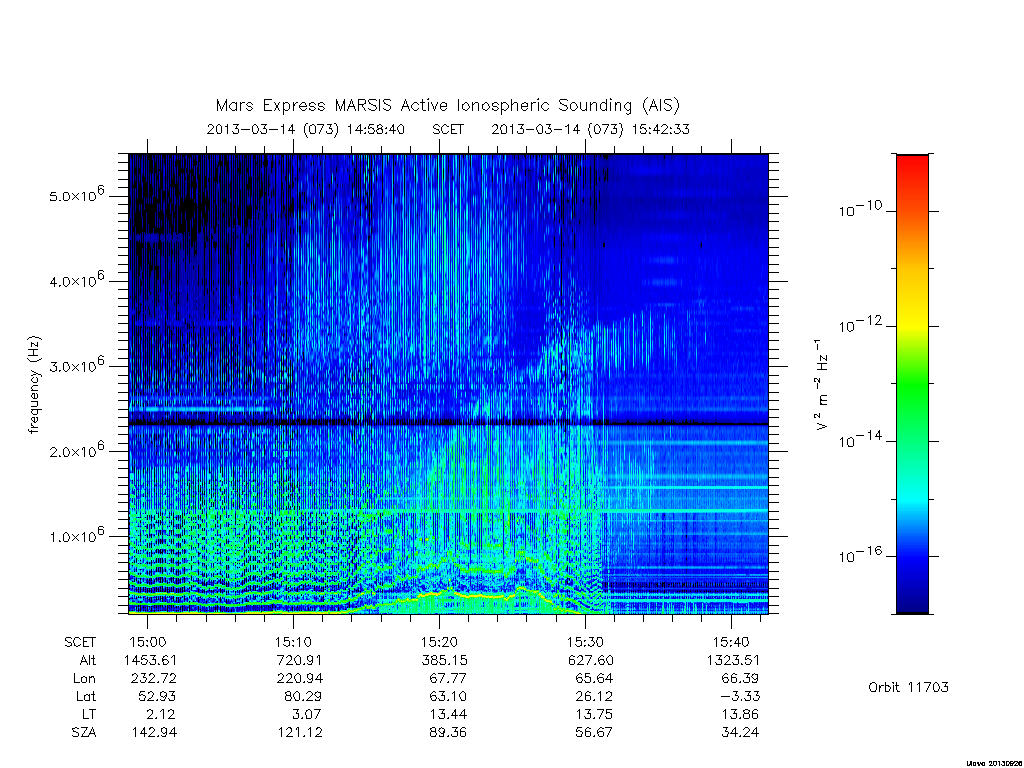This screenshot has width=1024, height=768.
Task: Click the longitude value 65.64
Action: coord(594,679)
